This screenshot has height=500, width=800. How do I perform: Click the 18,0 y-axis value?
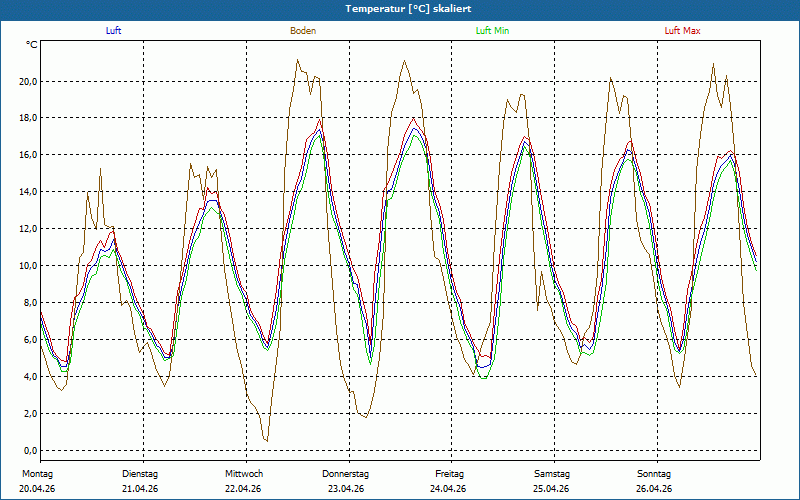point(28,118)
